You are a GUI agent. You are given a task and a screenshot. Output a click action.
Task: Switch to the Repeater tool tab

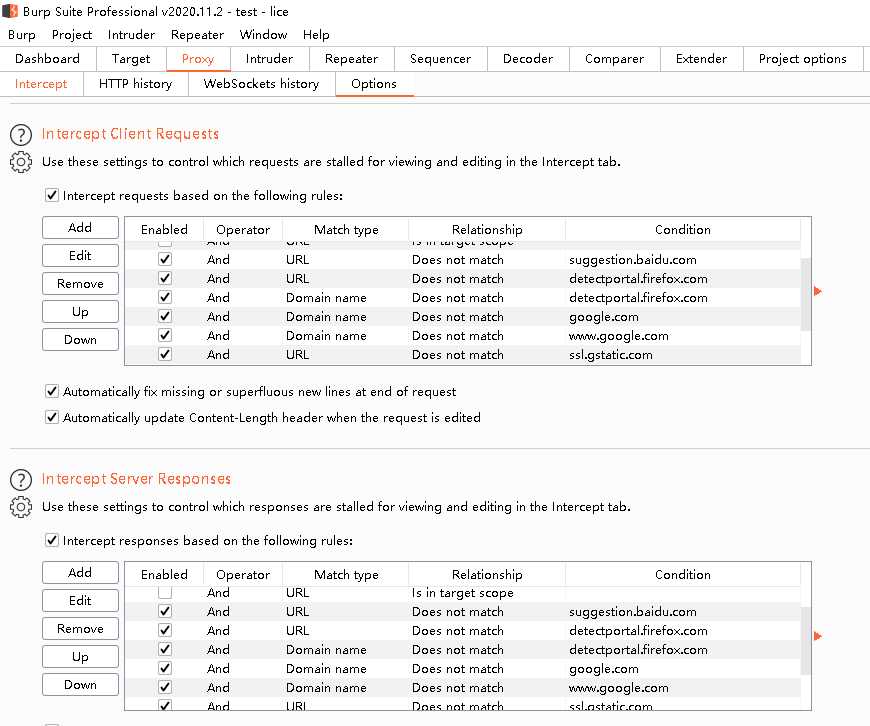coord(351,59)
